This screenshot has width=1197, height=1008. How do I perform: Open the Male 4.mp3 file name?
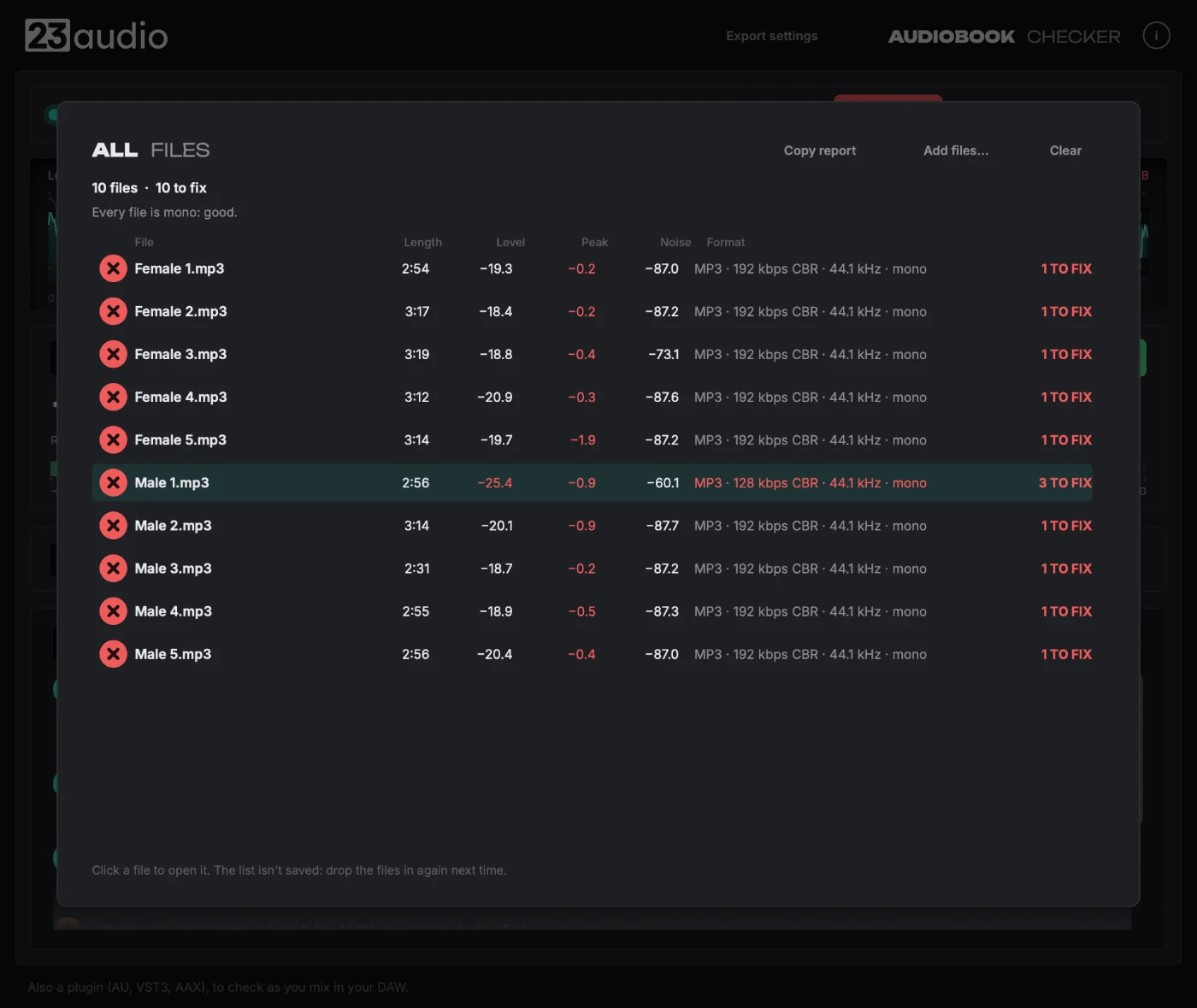point(173,611)
